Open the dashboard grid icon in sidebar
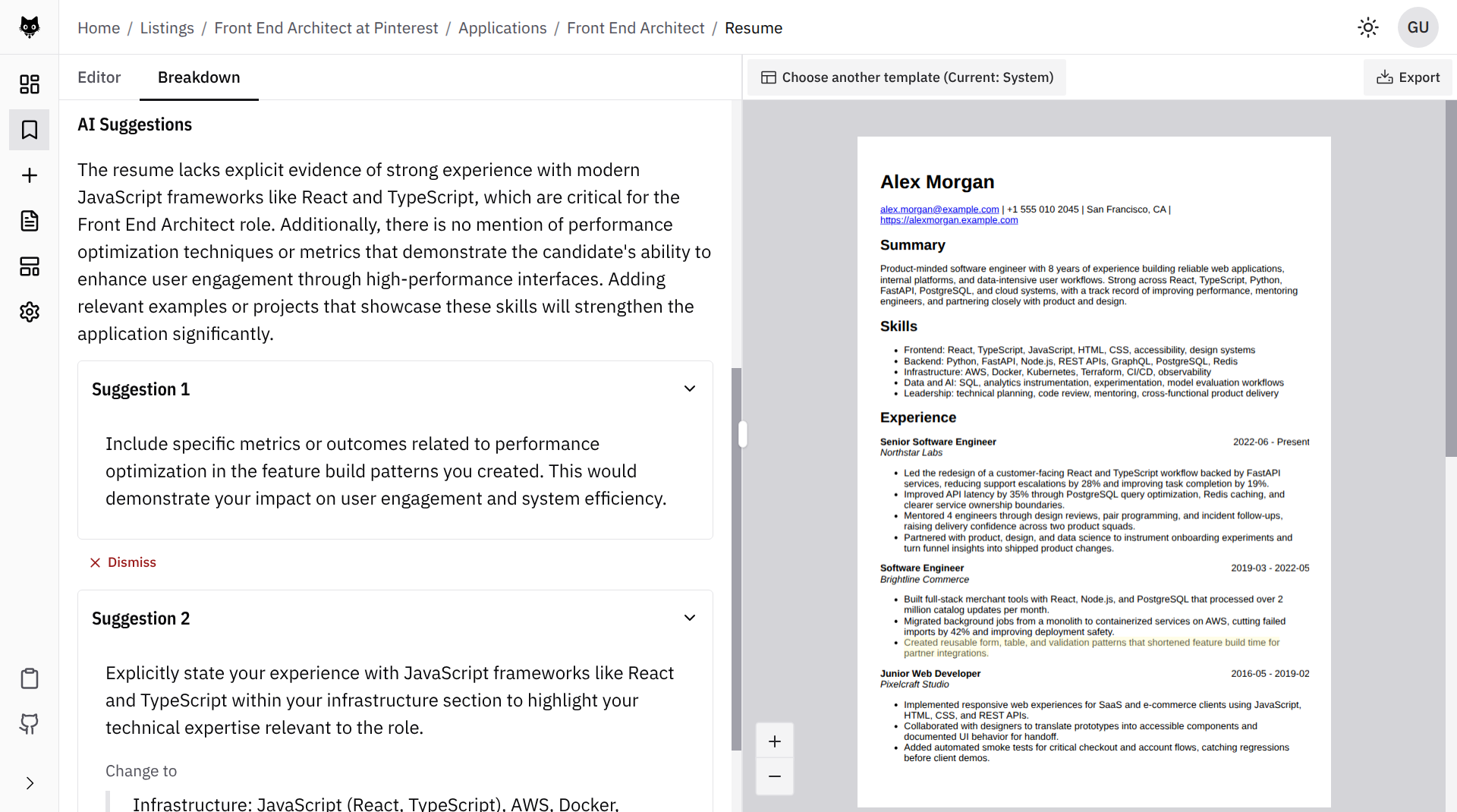Screen dimensions: 1457x812 (x=29, y=84)
